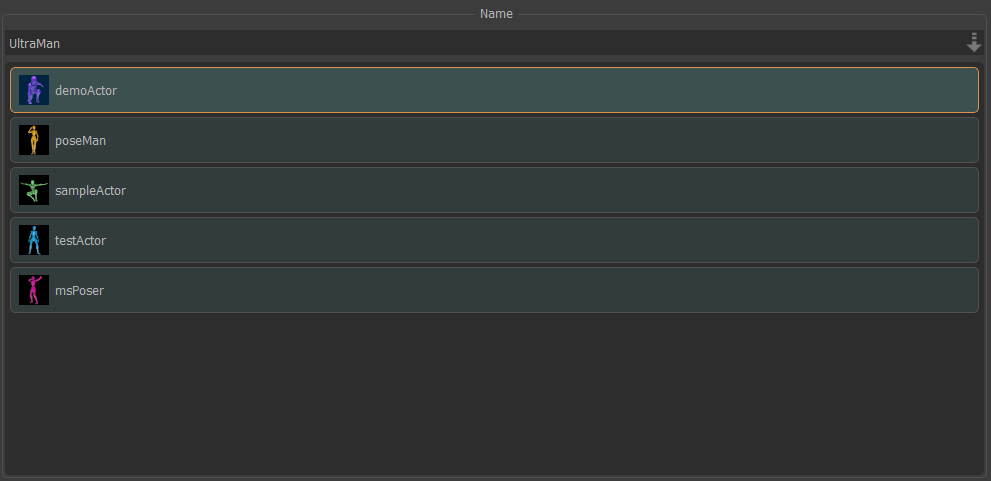This screenshot has height=481, width=991.
Task: Pick the msPoser text label
Action: [79, 291]
